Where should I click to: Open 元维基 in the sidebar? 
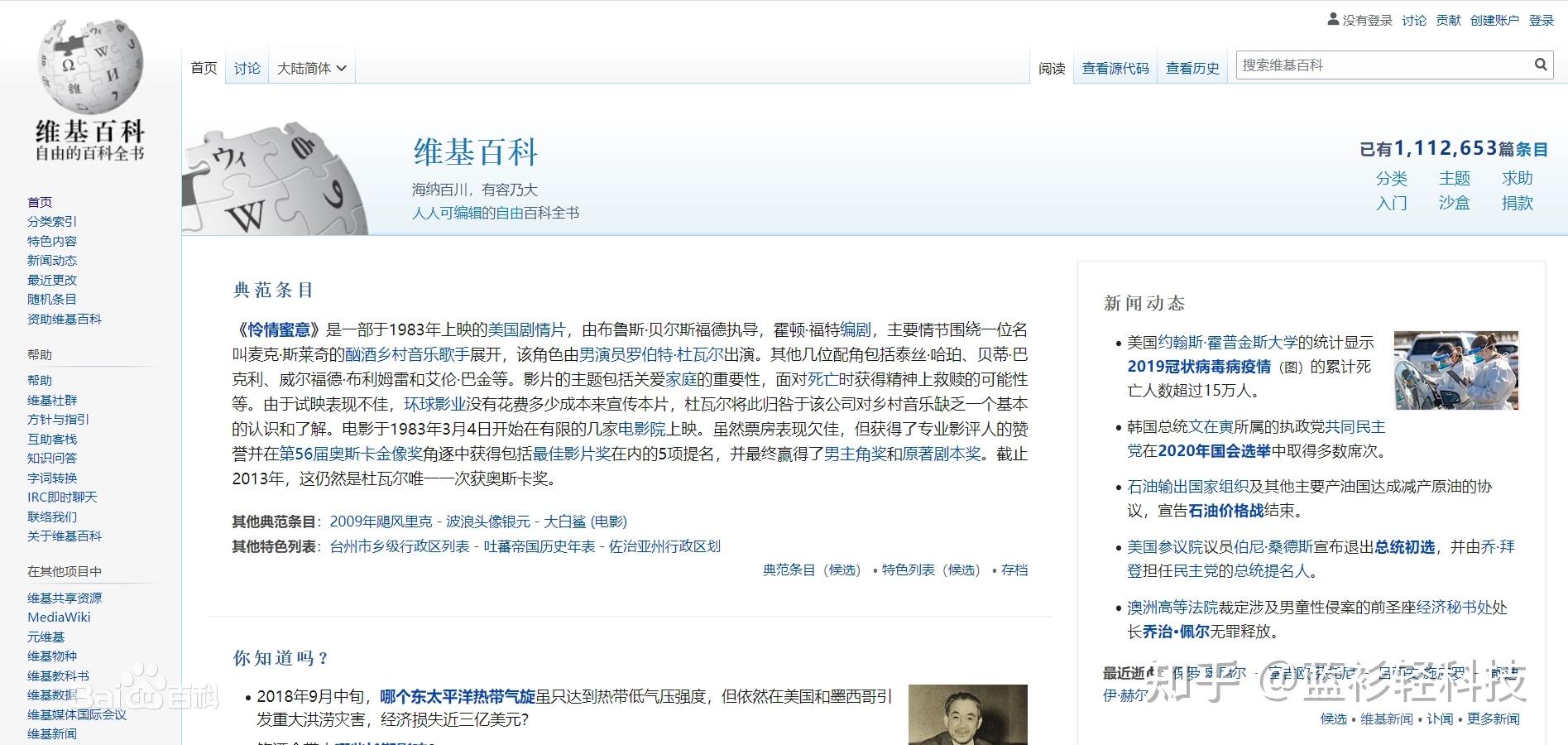(x=46, y=637)
